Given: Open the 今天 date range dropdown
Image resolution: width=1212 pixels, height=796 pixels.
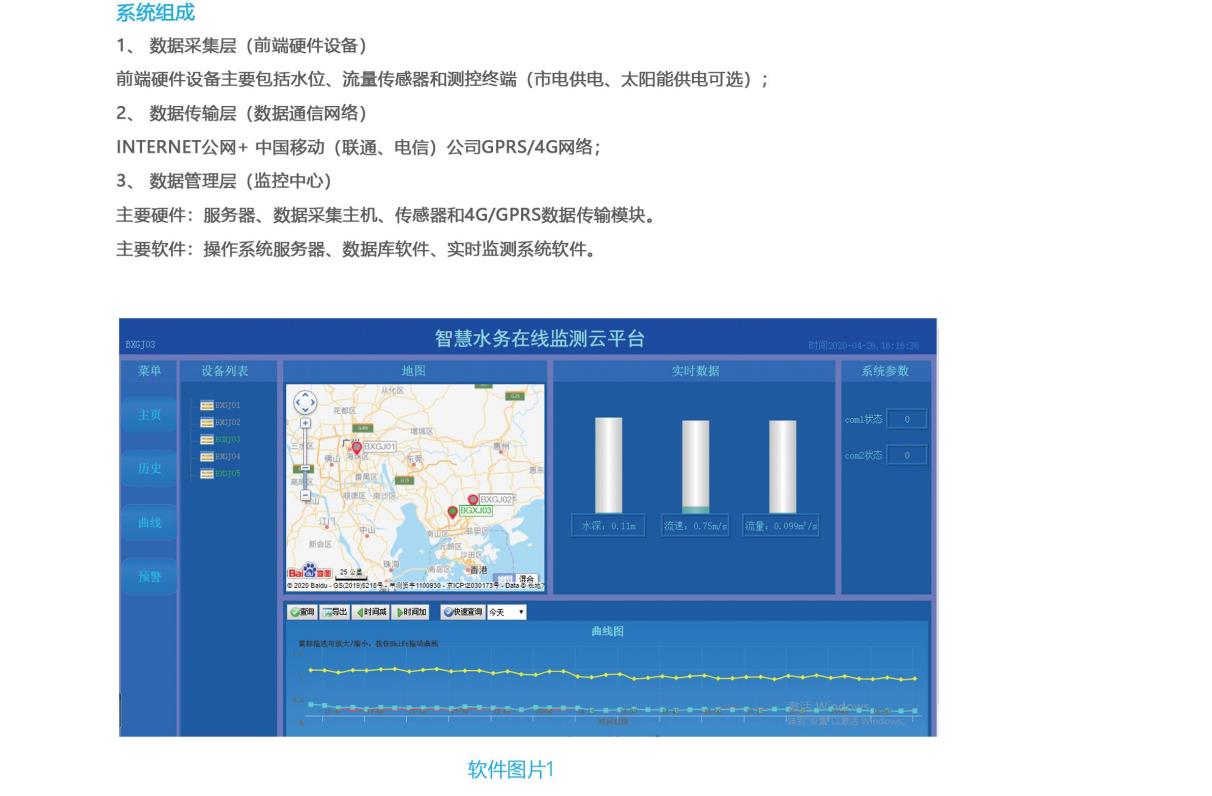Looking at the screenshot, I should point(506,612).
